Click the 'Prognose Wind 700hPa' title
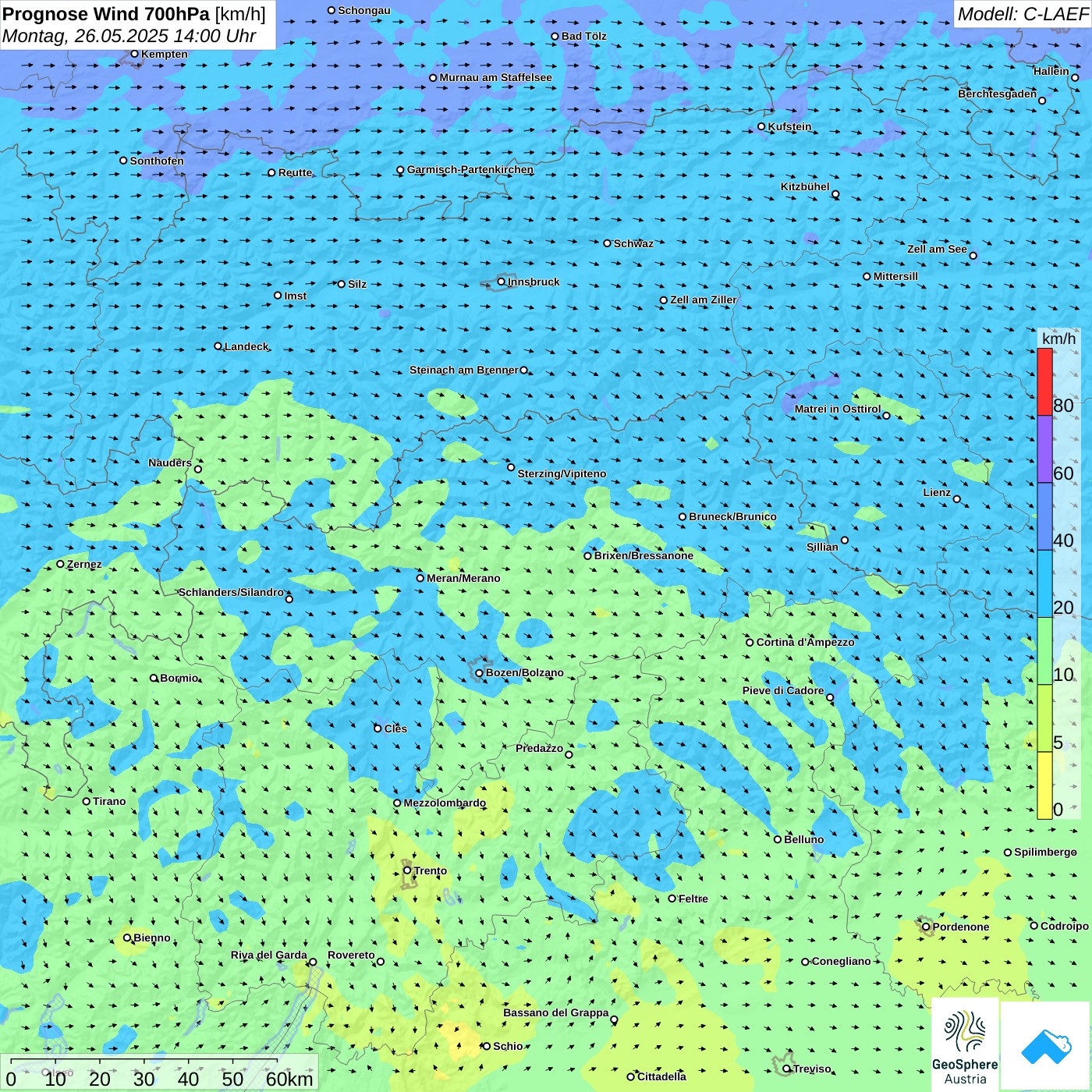Viewport: 1092px width, 1092px height. pyautogui.click(x=106, y=14)
